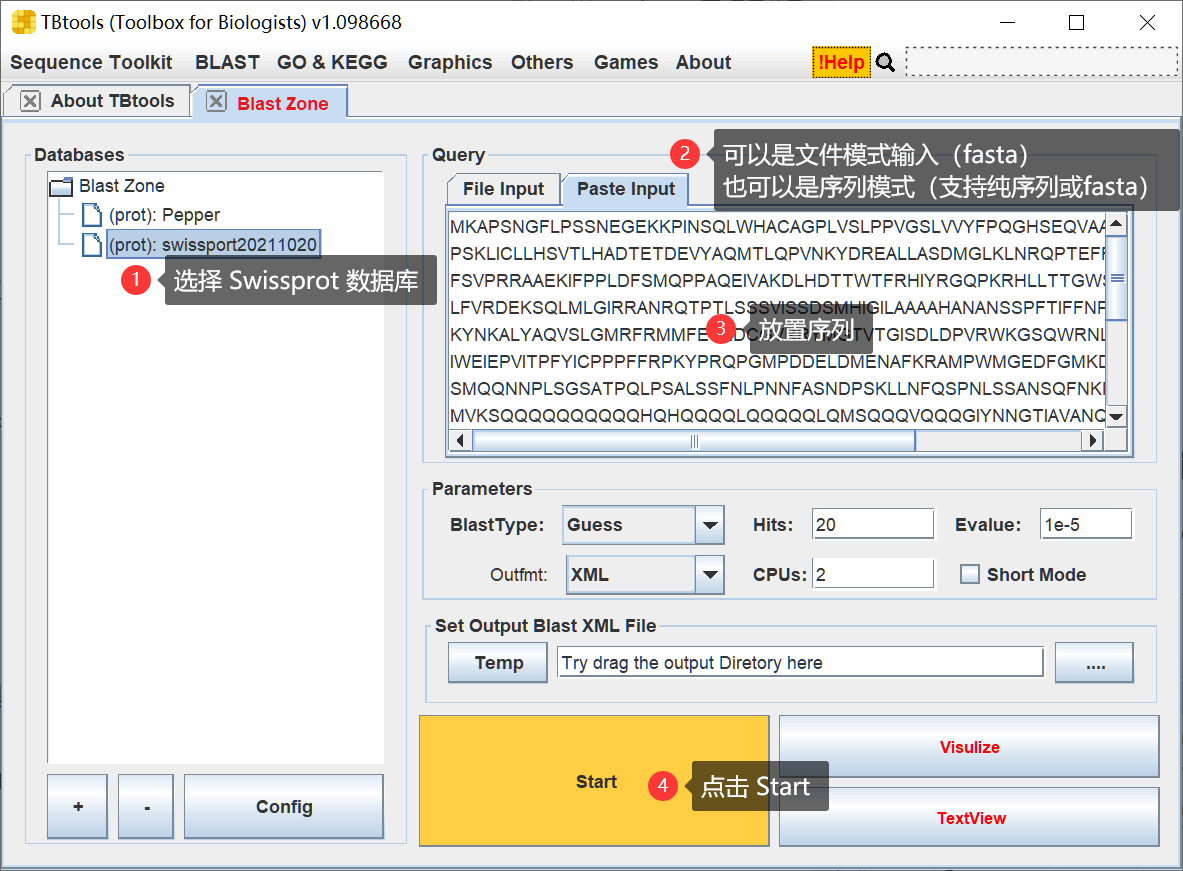Select the (prot): swissport20211020 database
This screenshot has width=1183, height=871.
(x=213, y=245)
